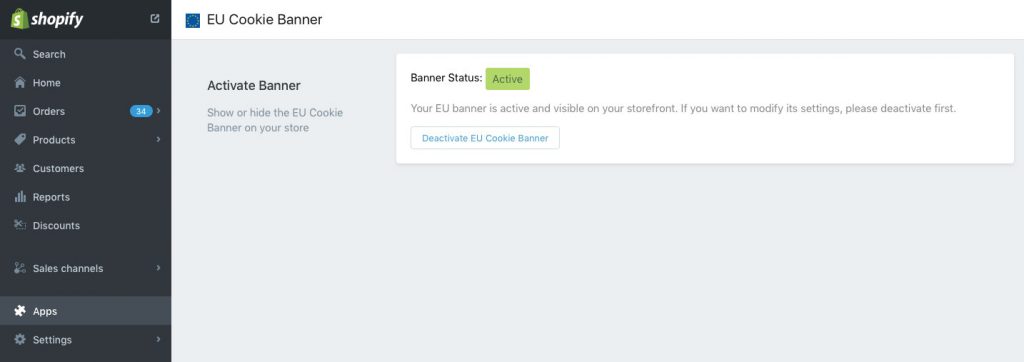Click the Orders count badge 34

click(141, 111)
